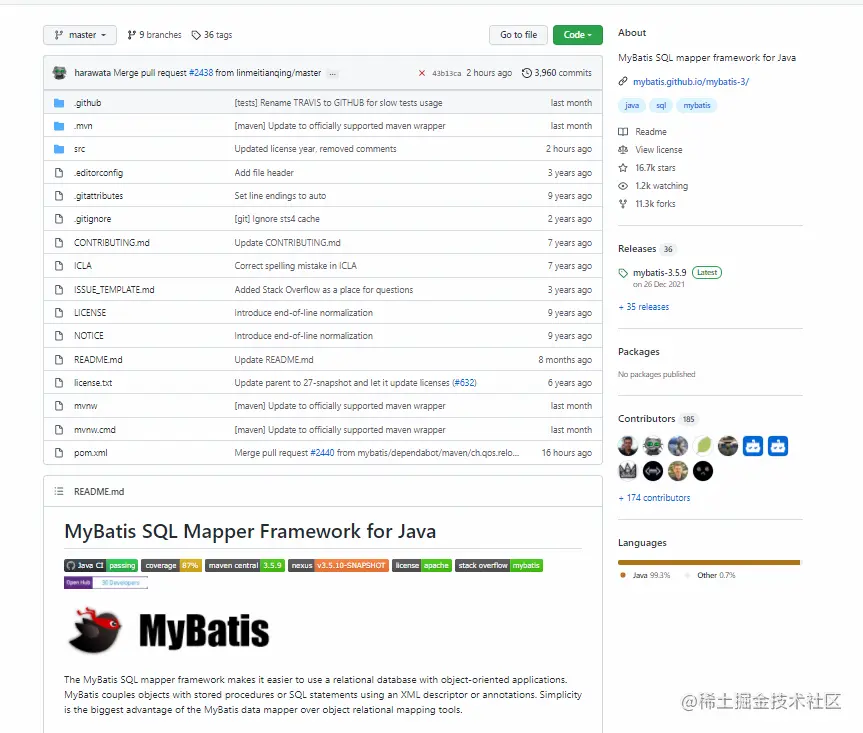Open the master branch dropdown
Screen dimensions: 863x733
click(80, 35)
